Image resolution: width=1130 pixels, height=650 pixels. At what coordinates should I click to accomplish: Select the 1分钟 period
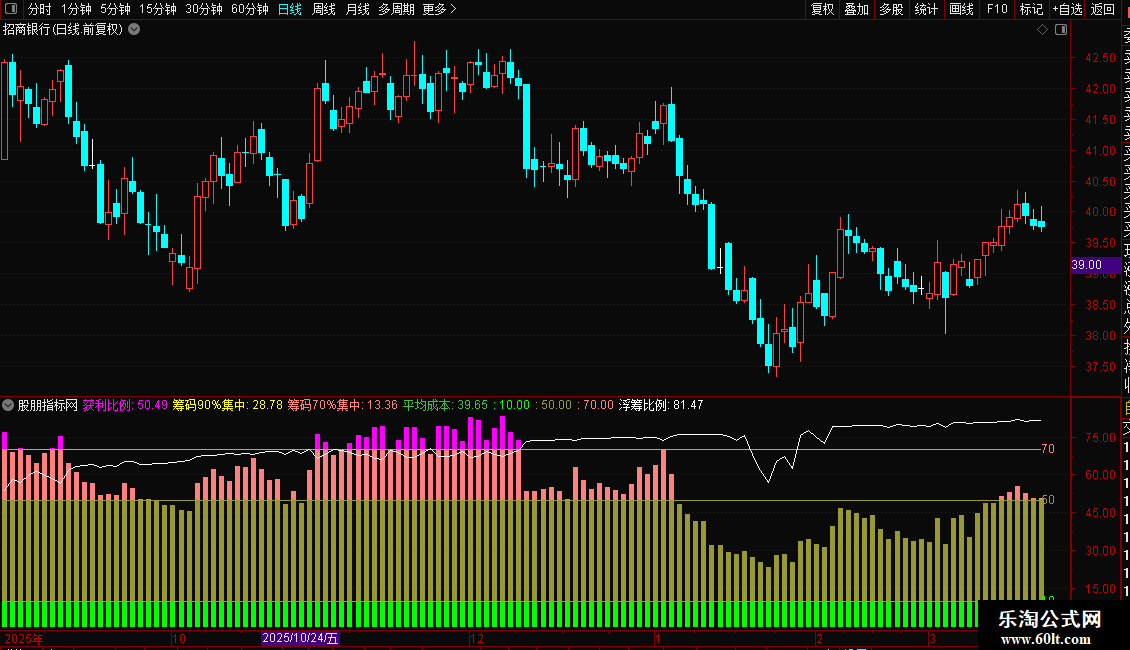76,9
